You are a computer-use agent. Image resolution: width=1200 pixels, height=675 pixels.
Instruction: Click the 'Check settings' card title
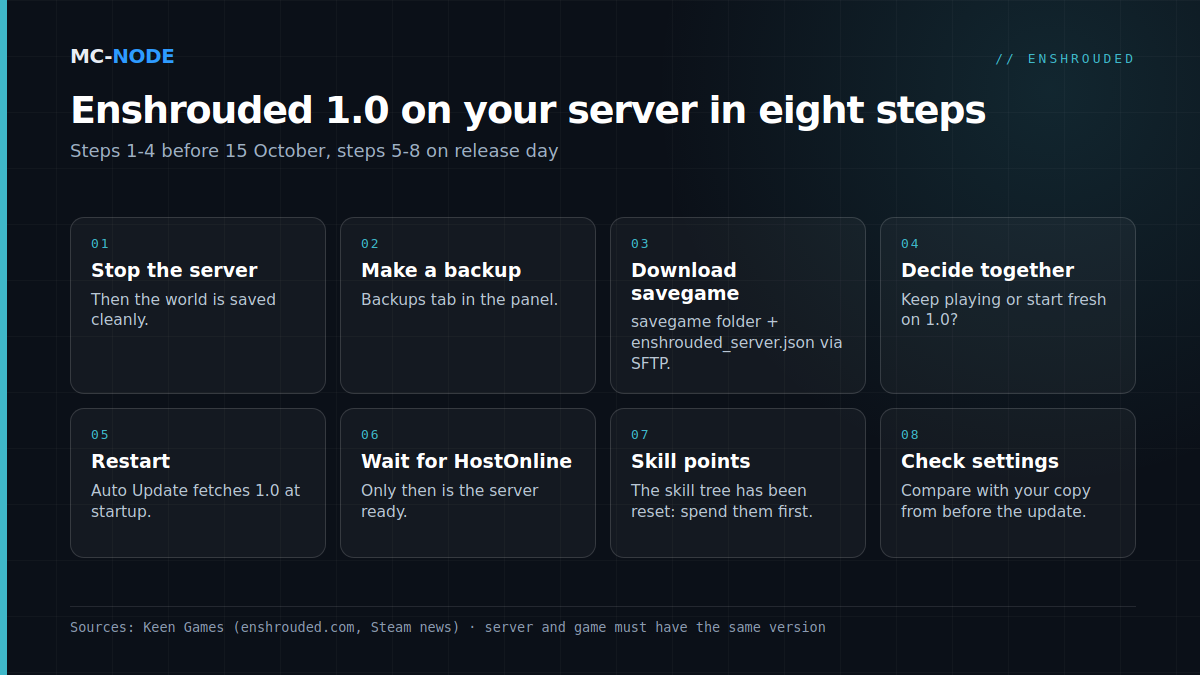(x=980, y=461)
